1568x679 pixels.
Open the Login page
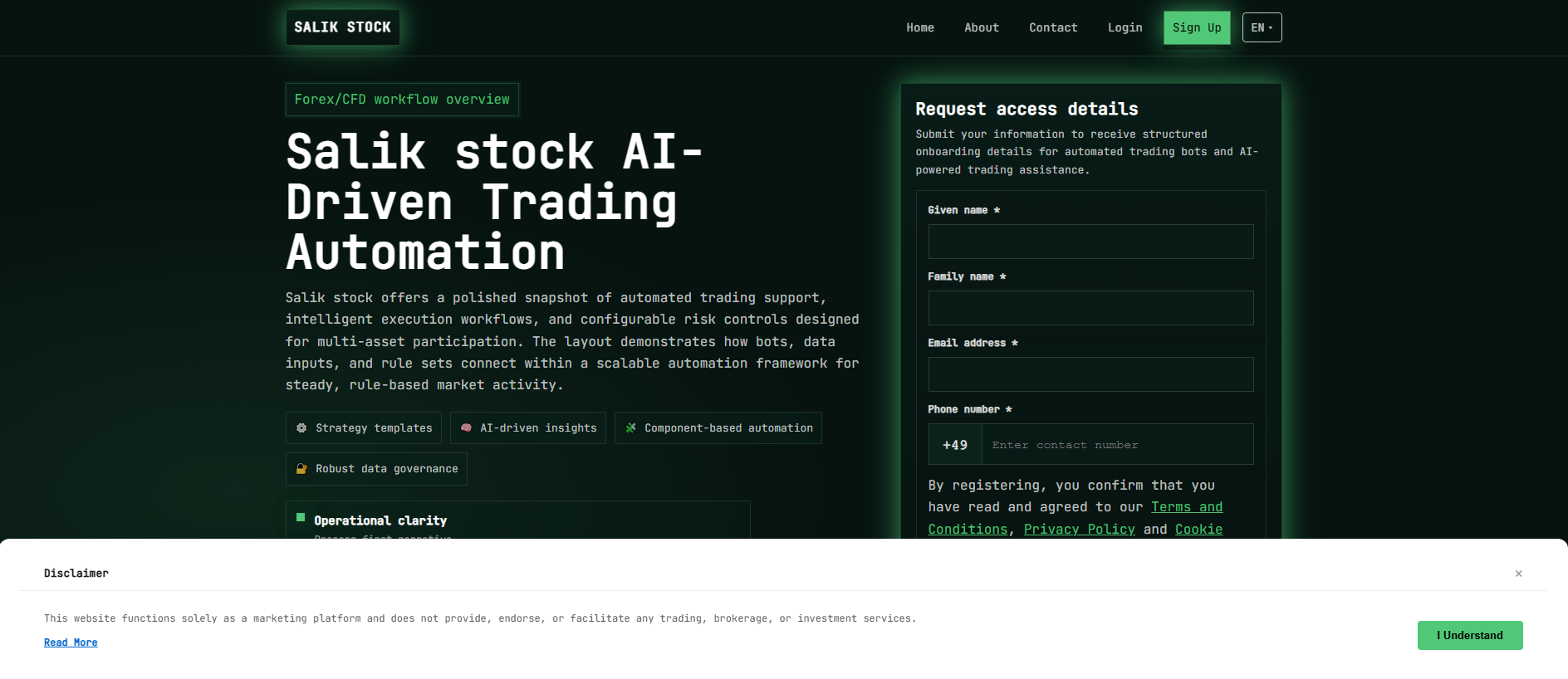[1125, 27]
